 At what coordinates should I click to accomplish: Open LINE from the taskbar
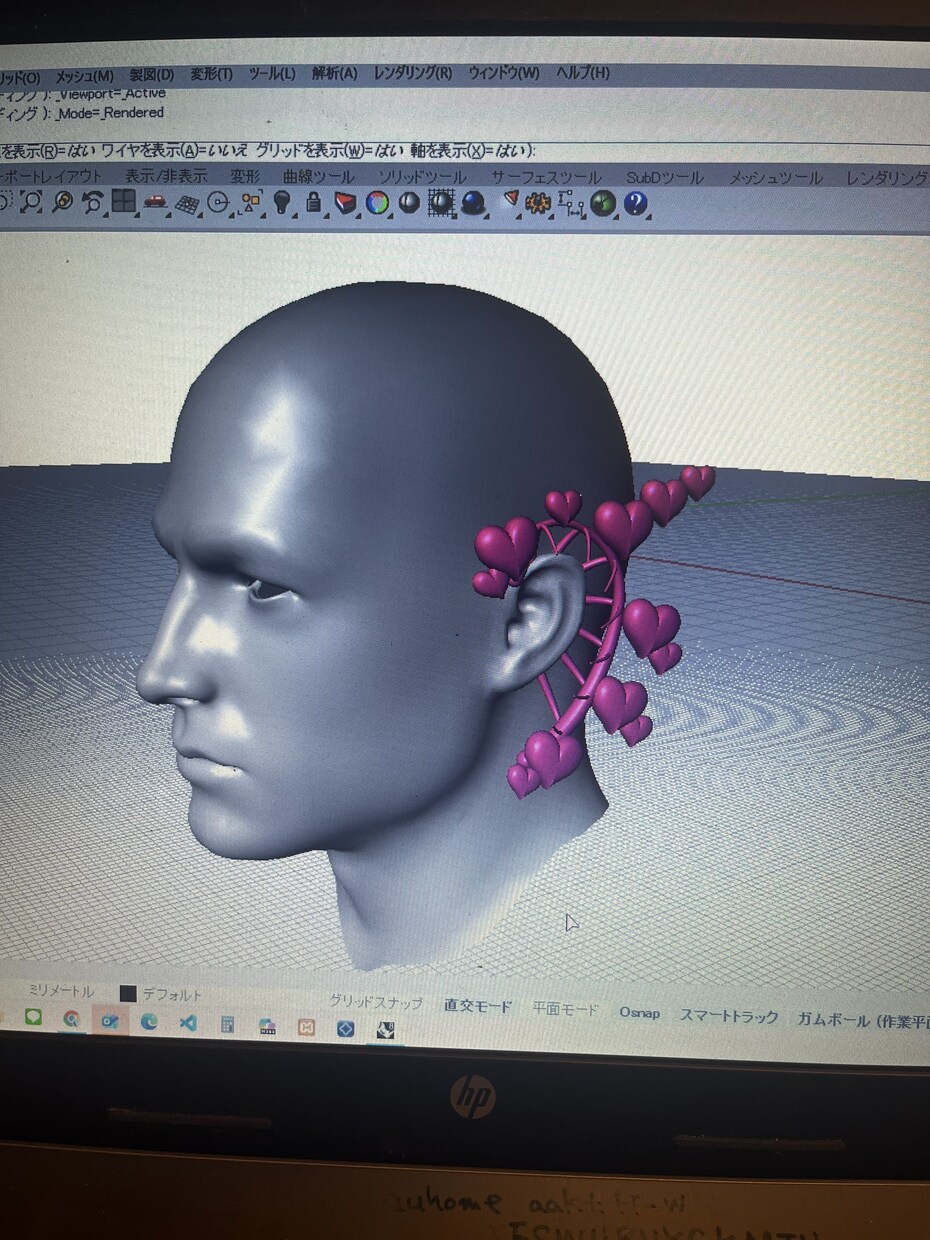pos(33,1018)
